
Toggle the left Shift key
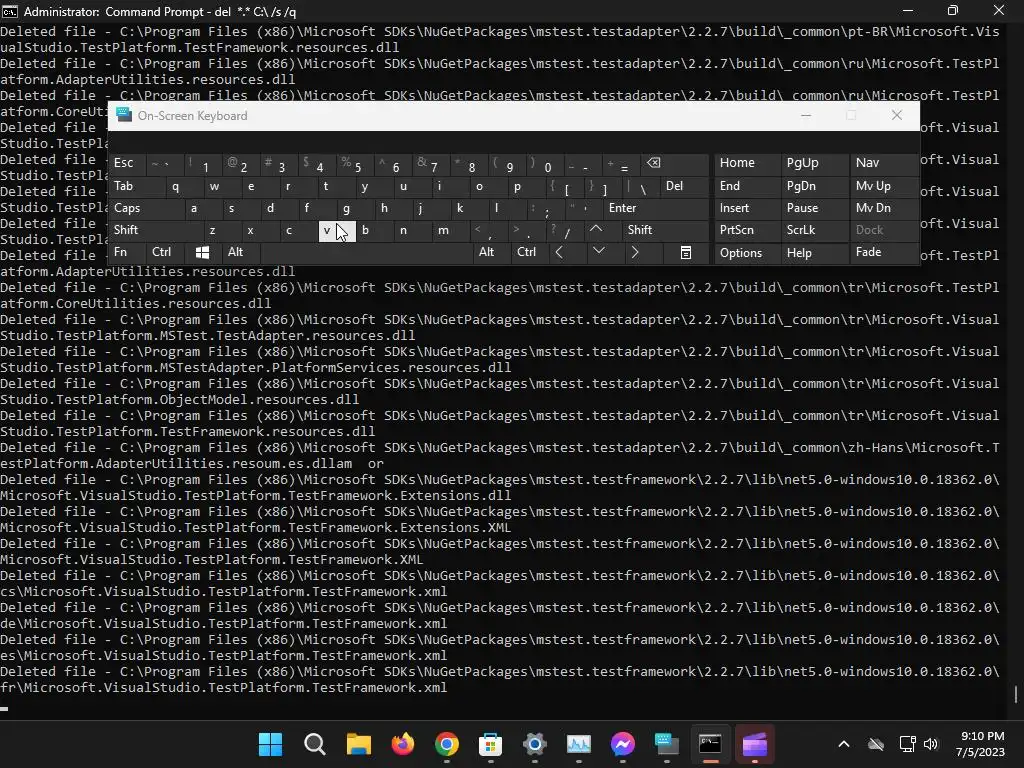click(x=155, y=230)
